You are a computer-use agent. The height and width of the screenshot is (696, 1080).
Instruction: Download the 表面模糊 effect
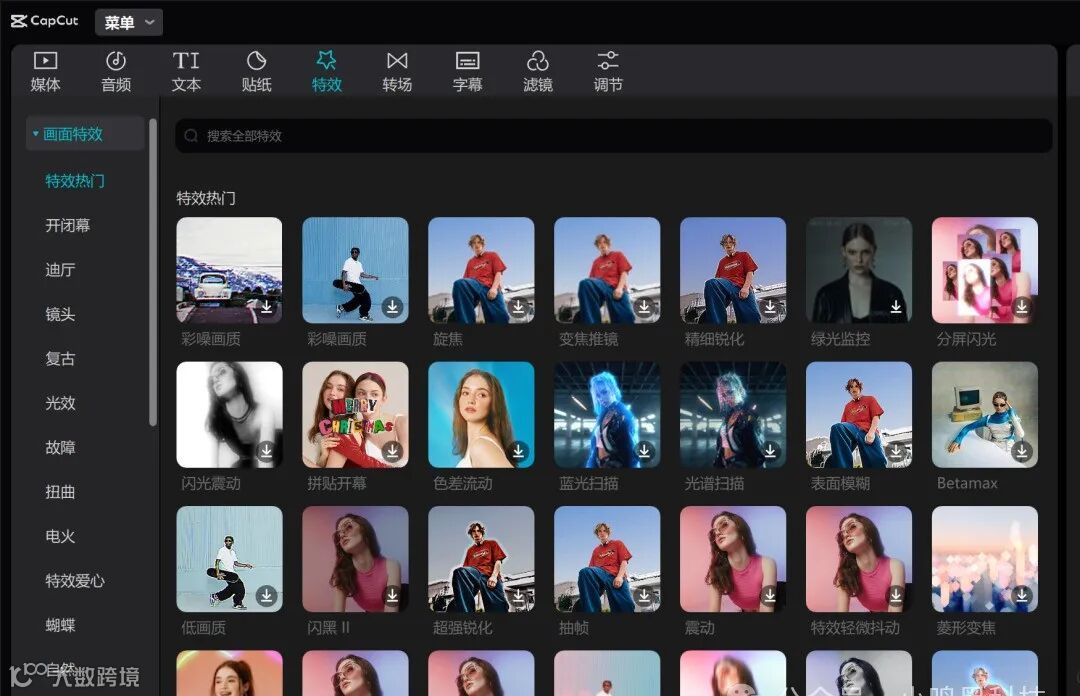896,451
